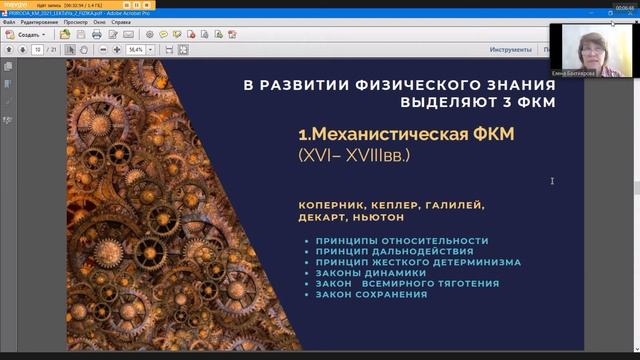This screenshot has width=640, height=360.
Task: Click the text ЗАКОН ВСЕМИРНОГО ТЯГОТЕНИЯ
Action: tap(407, 283)
